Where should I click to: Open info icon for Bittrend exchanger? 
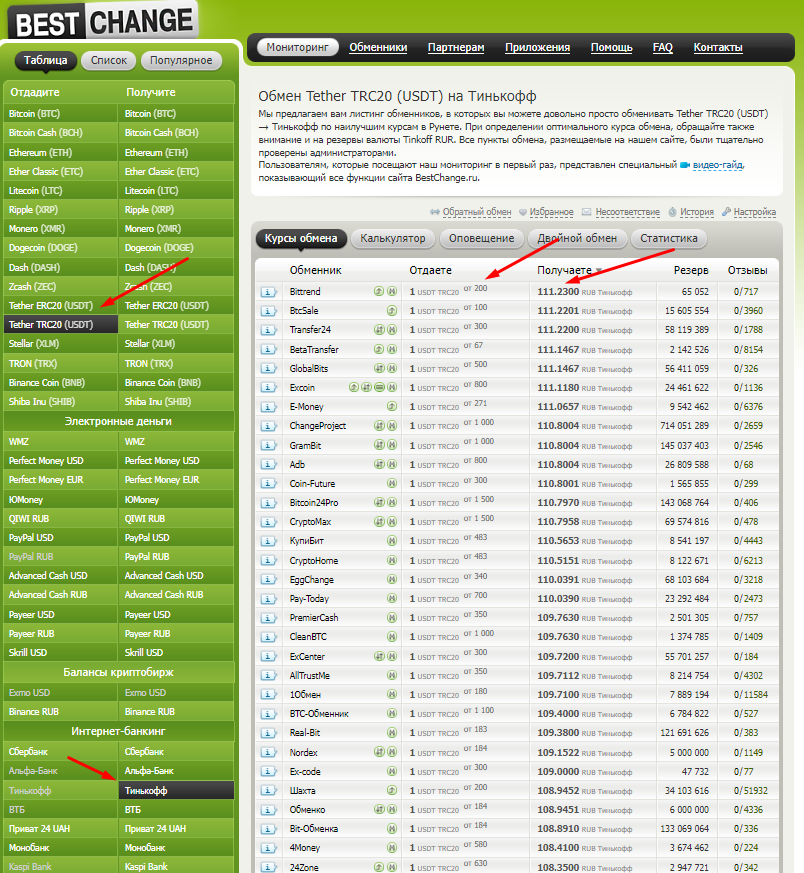coord(268,292)
